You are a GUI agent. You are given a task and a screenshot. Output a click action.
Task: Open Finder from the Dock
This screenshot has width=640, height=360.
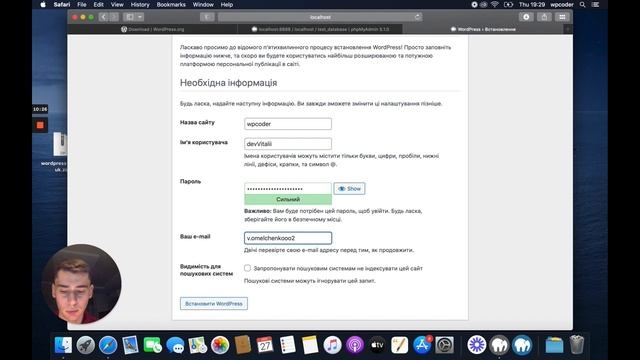[x=63, y=345]
